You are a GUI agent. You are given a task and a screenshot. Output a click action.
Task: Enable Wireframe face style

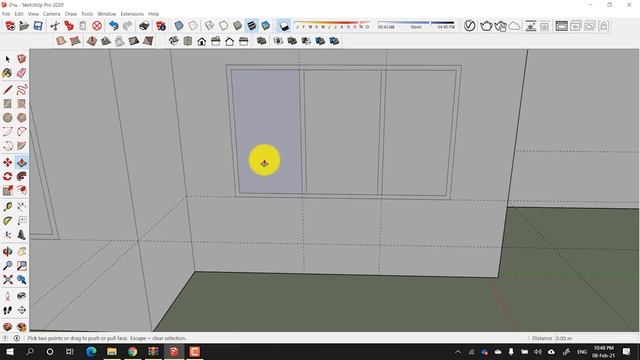tap(209, 26)
